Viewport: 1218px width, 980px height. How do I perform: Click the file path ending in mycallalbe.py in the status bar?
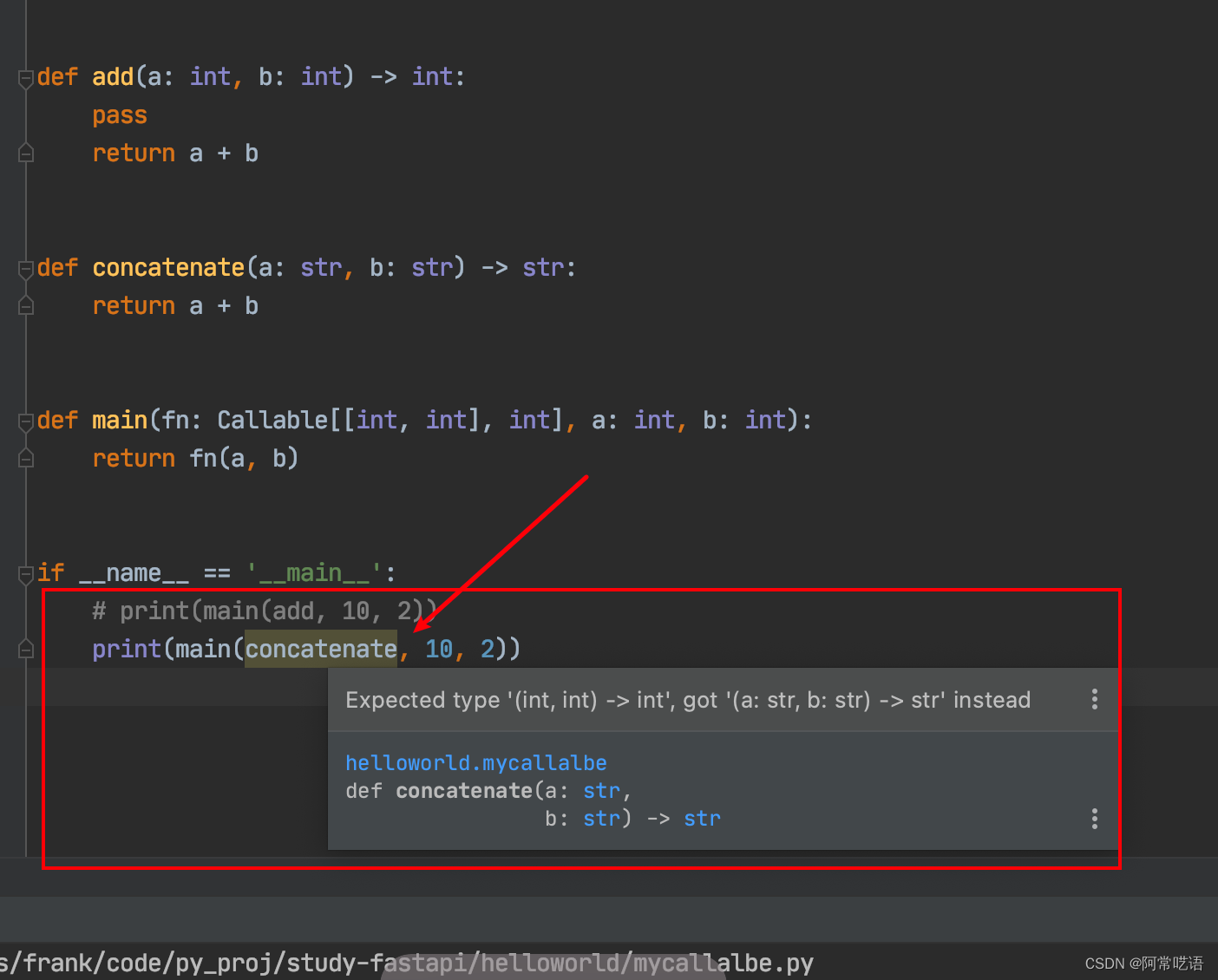pos(407,963)
